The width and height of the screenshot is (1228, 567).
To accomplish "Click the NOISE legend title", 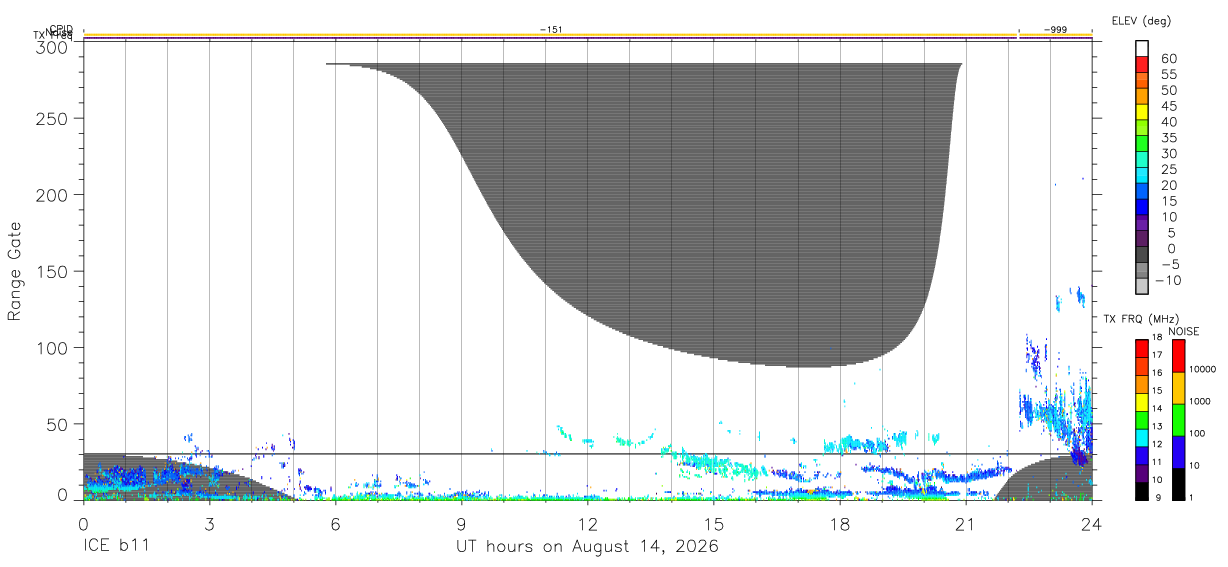I will [x=1184, y=332].
